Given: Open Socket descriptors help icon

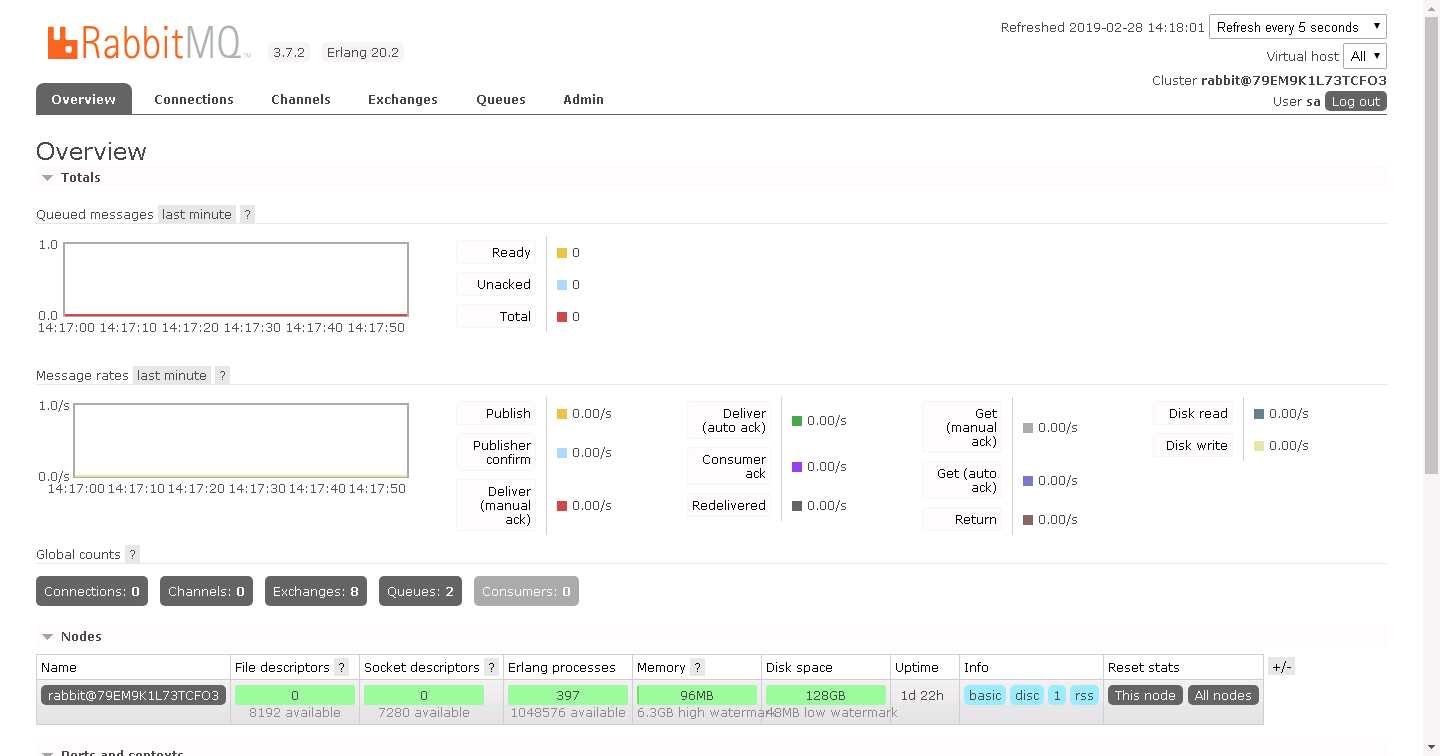Looking at the screenshot, I should pyautogui.click(x=491, y=667).
